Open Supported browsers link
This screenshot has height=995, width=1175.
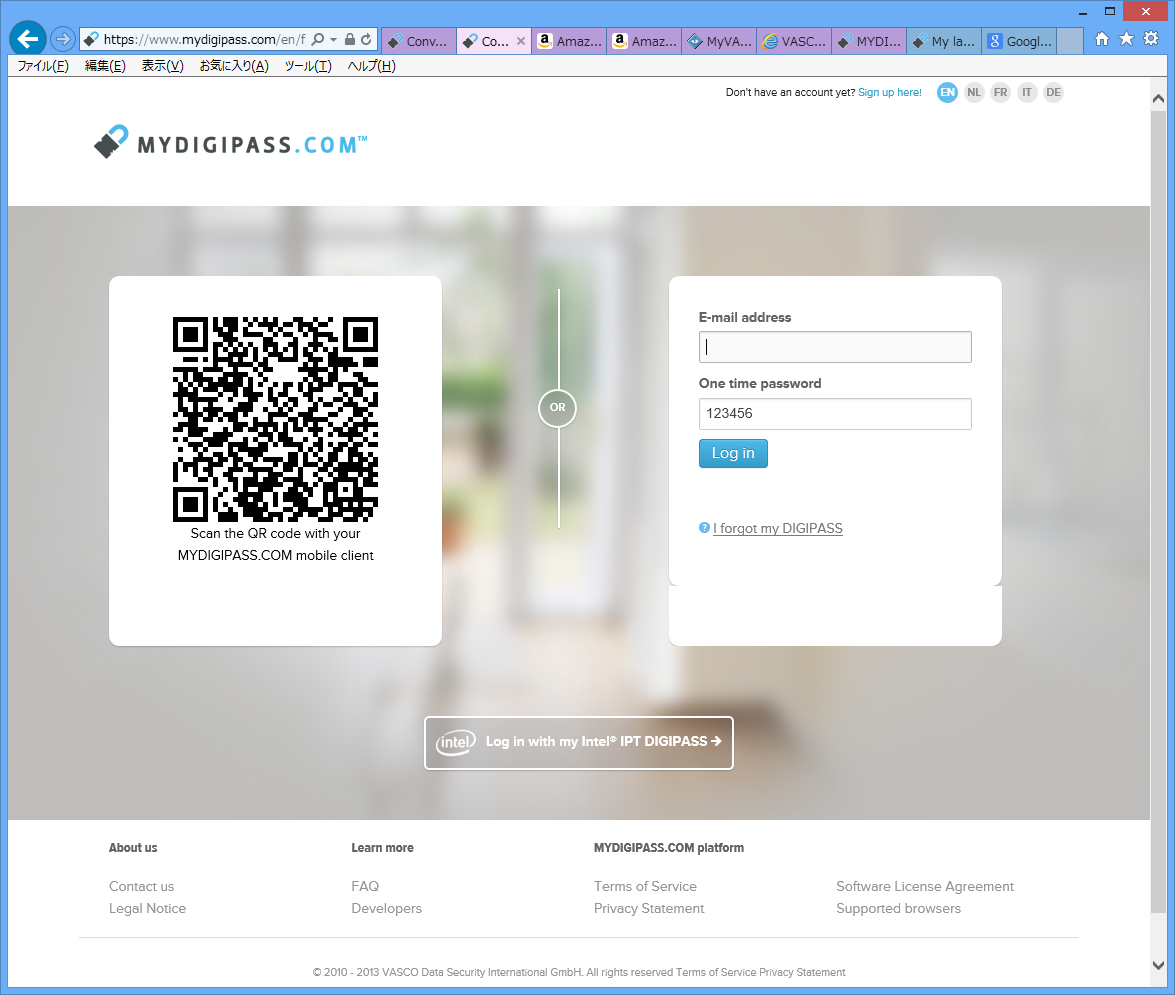click(x=898, y=908)
